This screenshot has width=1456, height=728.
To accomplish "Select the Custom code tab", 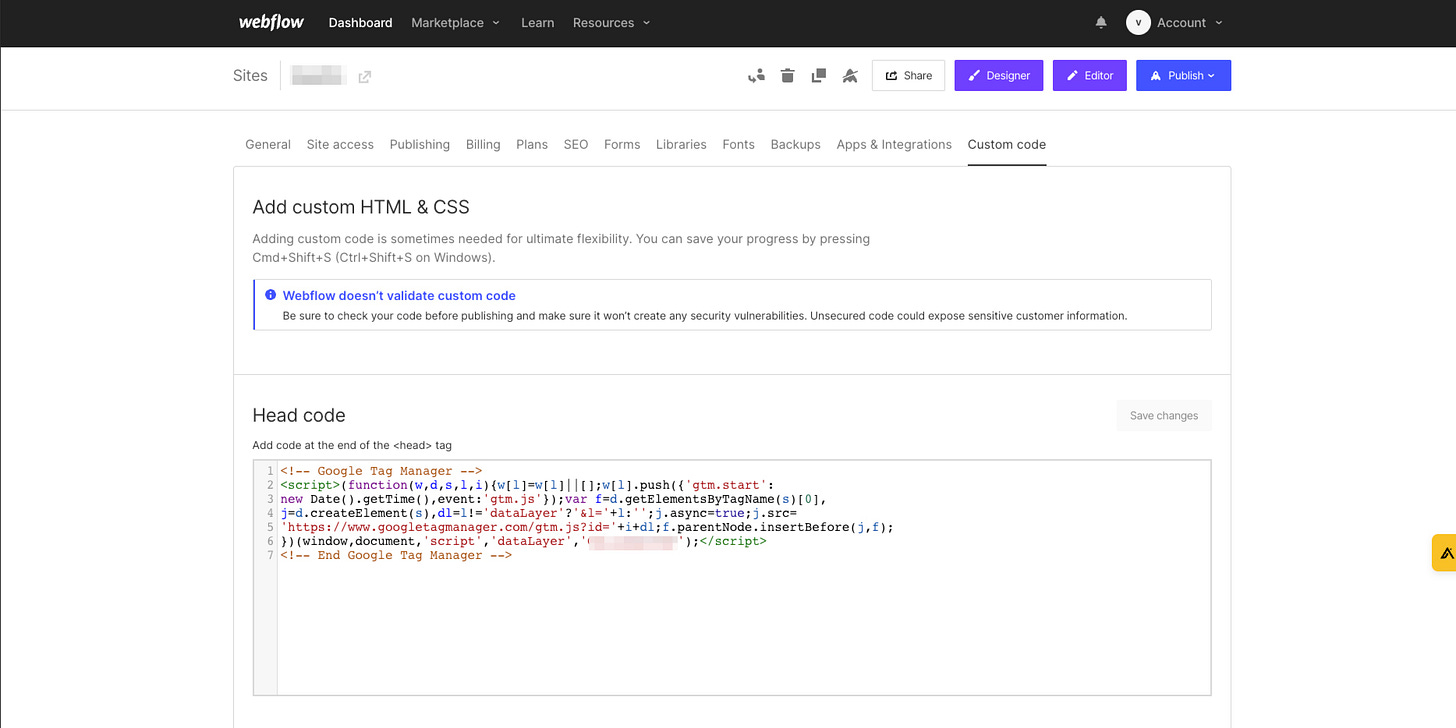I will [x=1007, y=144].
